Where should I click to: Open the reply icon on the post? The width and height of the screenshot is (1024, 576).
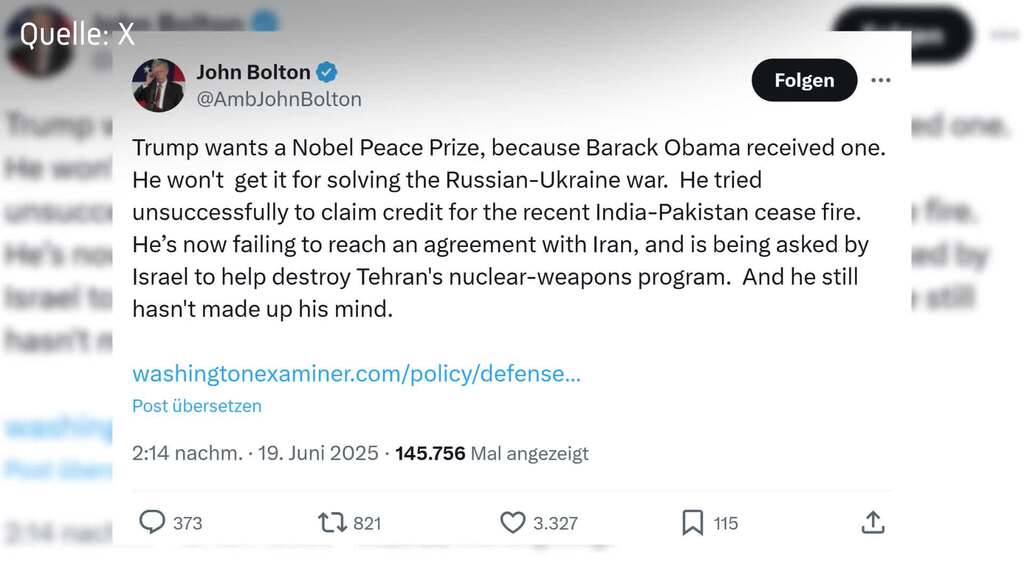click(x=152, y=522)
